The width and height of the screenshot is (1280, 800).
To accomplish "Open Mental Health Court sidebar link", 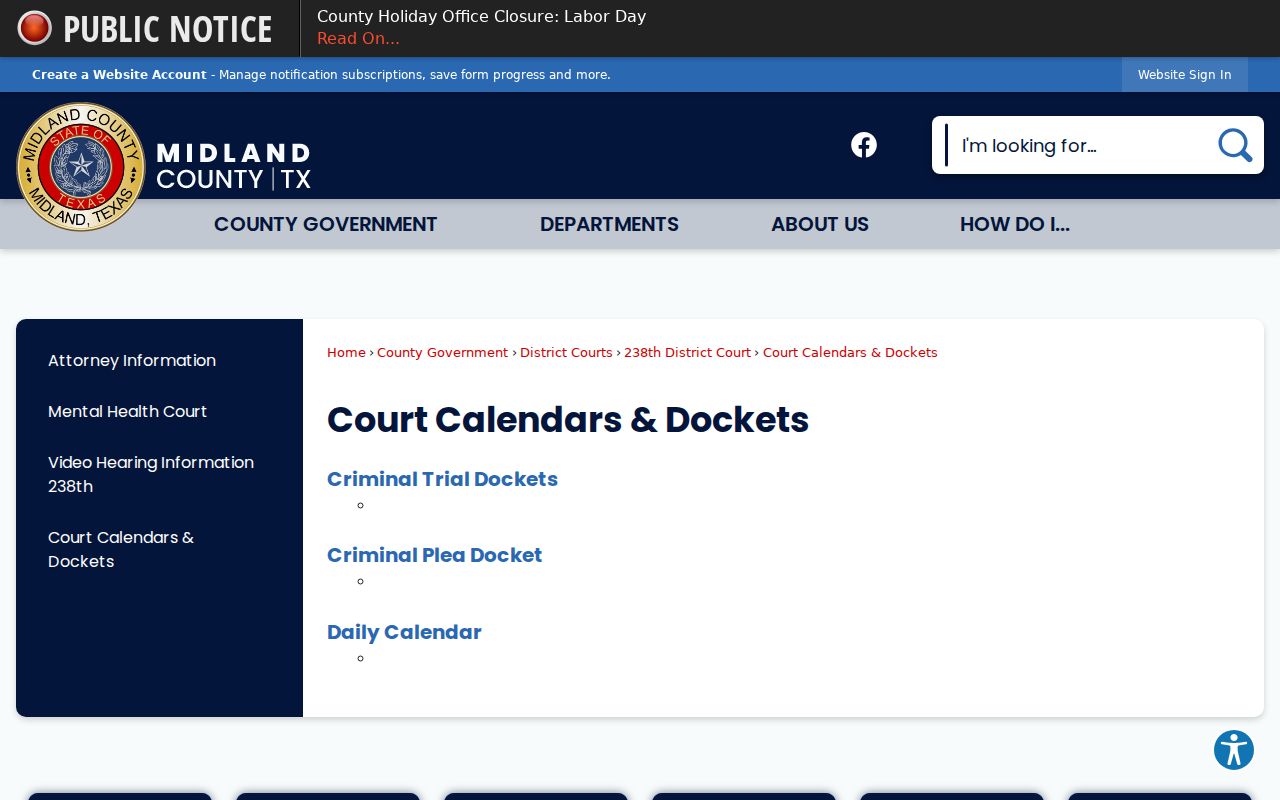I will (128, 411).
